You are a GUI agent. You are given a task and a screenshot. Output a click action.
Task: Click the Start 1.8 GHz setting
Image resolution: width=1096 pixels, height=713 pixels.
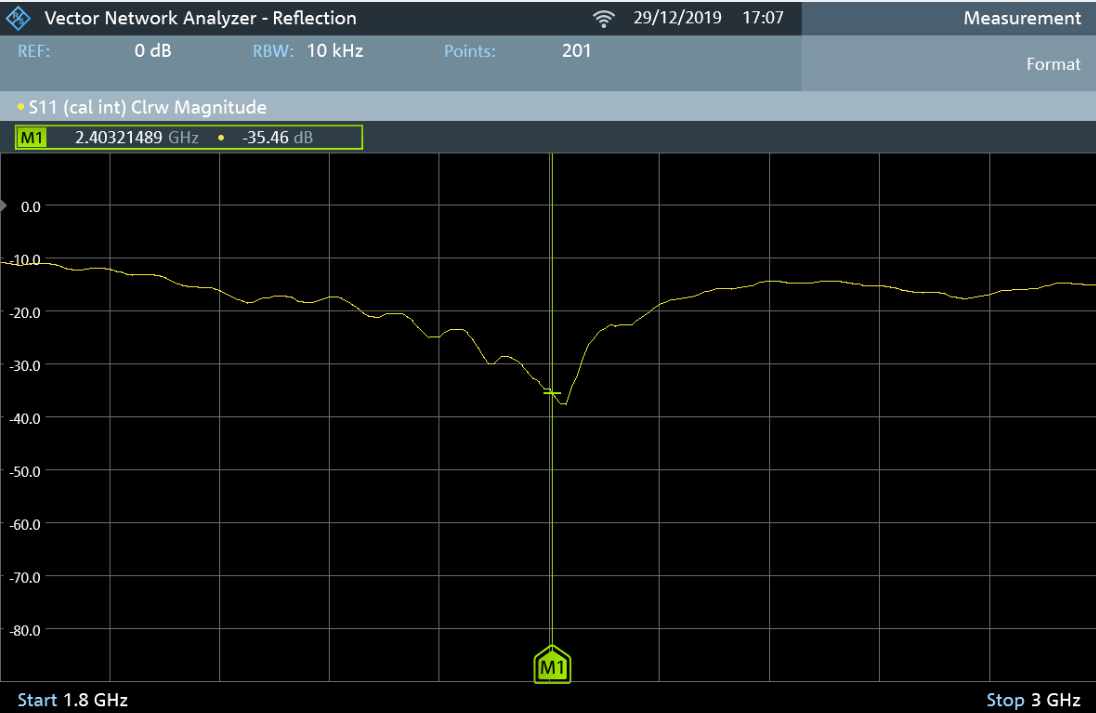(x=73, y=700)
